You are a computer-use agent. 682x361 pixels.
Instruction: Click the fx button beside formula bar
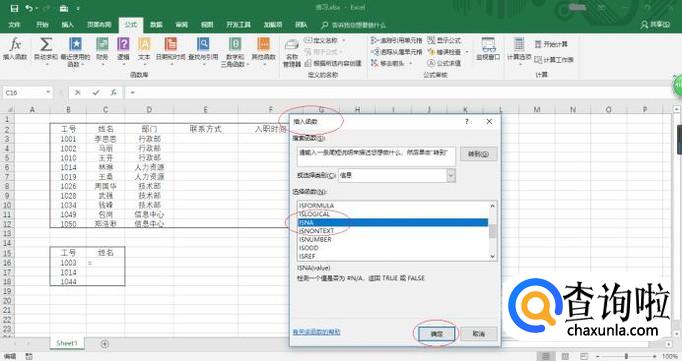coord(114,92)
